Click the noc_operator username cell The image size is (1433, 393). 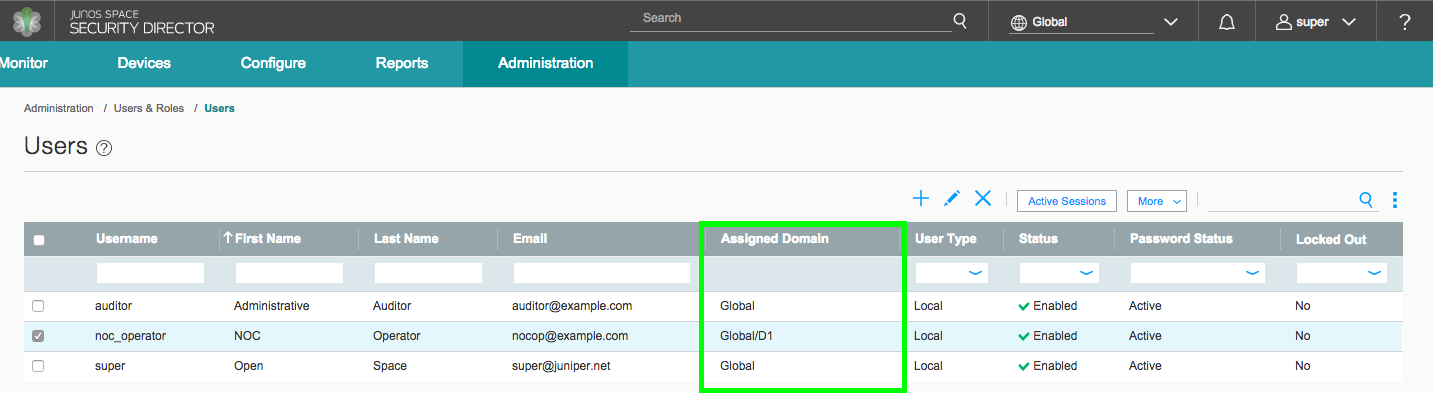(130, 336)
